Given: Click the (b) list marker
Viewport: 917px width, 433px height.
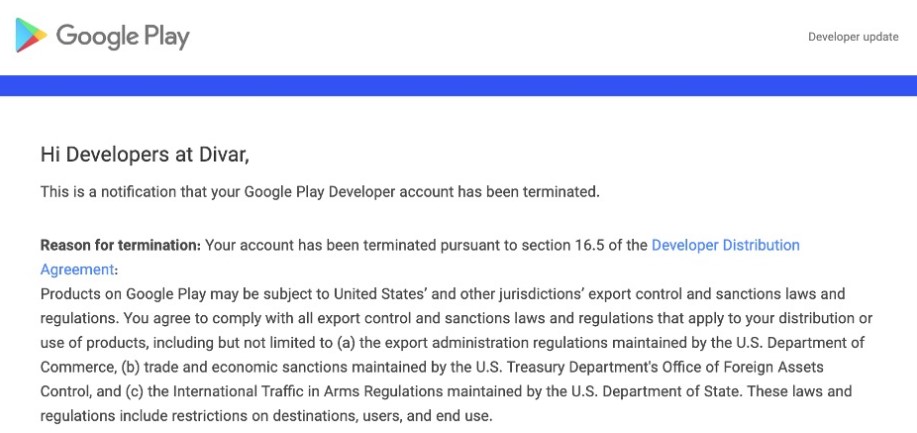Looking at the screenshot, I should [130, 367].
